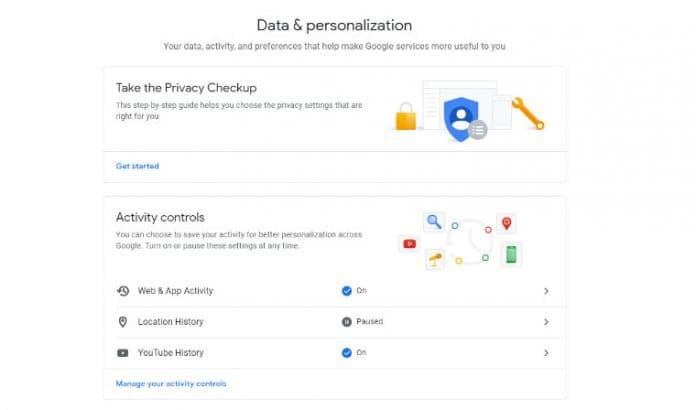
Task: Click the red map pin illustration
Action: 506,223
